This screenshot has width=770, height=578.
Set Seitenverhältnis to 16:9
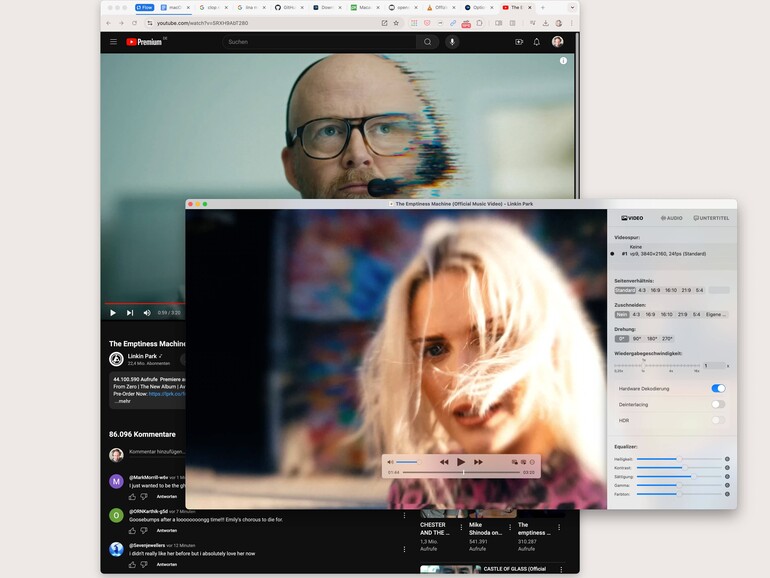pyautogui.click(x=655, y=290)
